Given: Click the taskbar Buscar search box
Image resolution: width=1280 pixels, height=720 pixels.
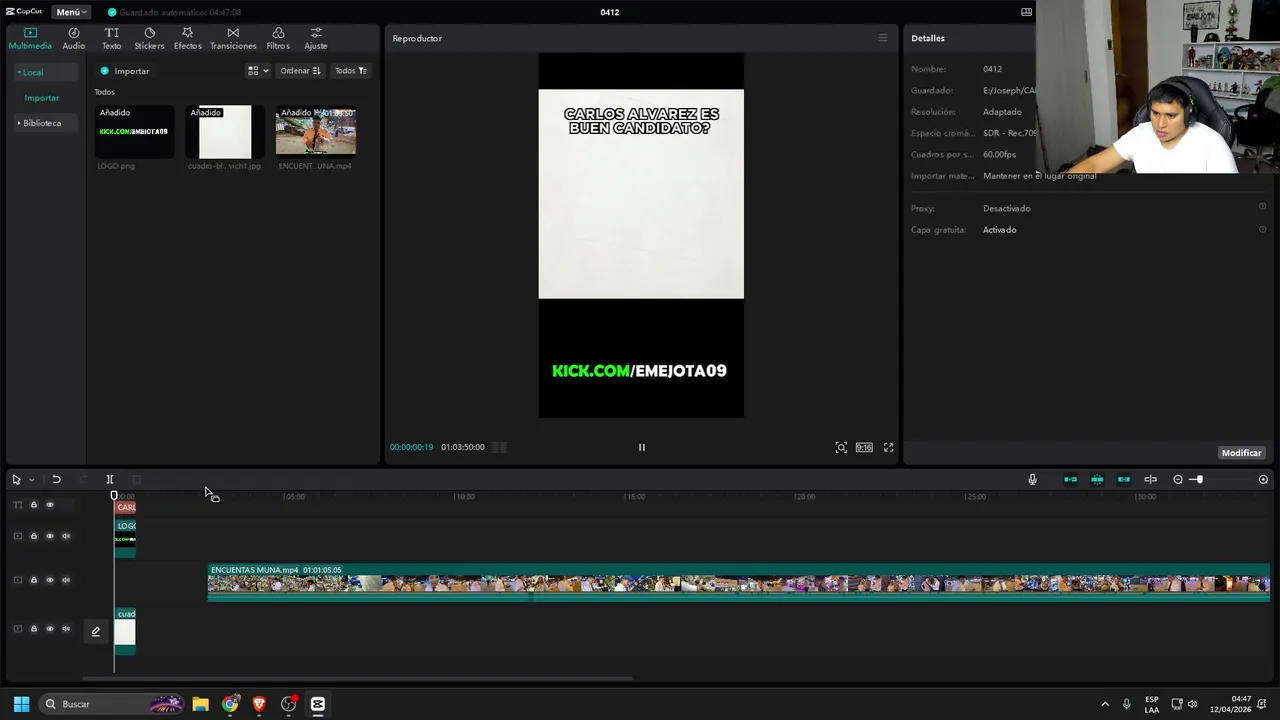Looking at the screenshot, I should [x=112, y=704].
